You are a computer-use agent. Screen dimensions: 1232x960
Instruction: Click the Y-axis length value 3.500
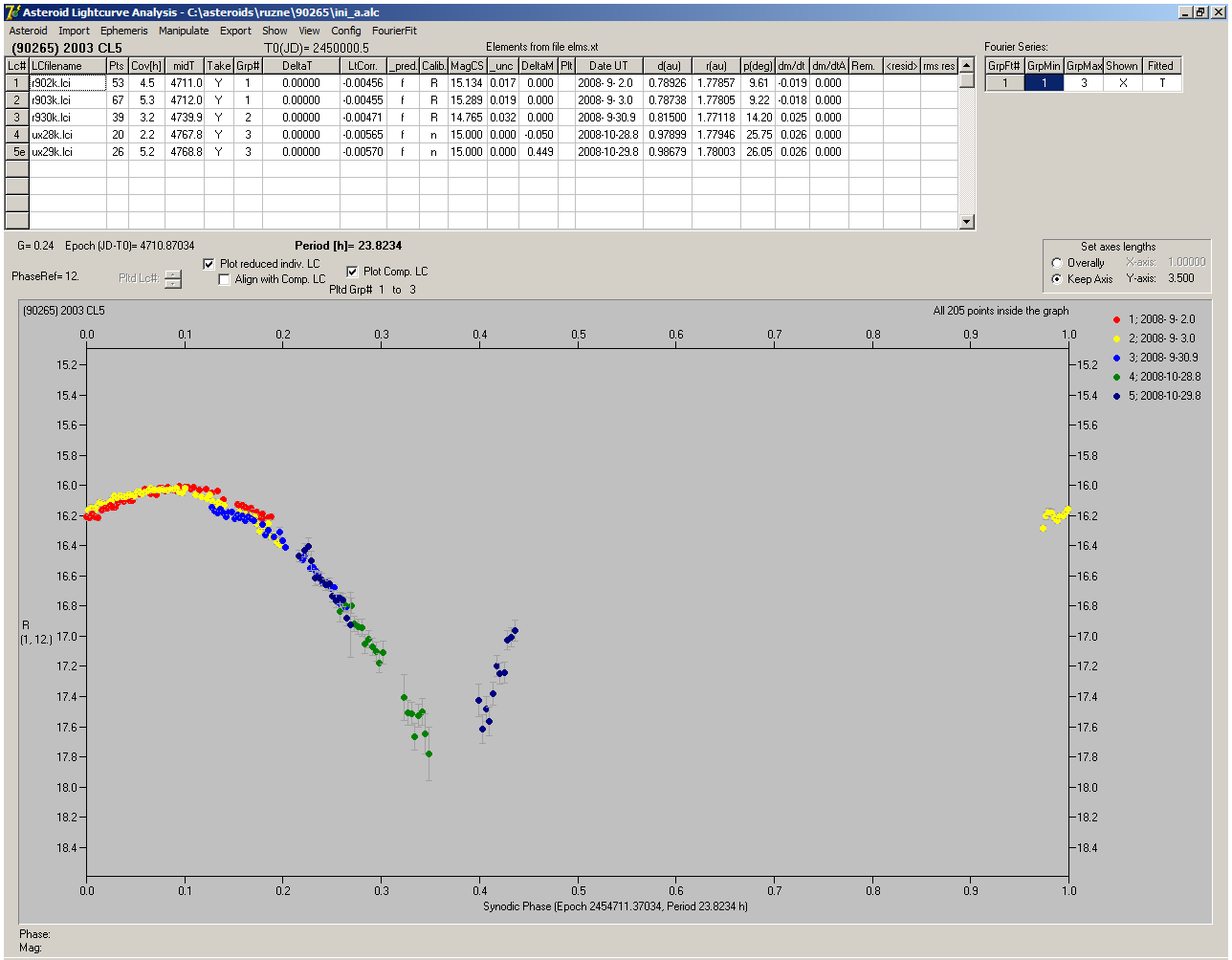point(1181,279)
